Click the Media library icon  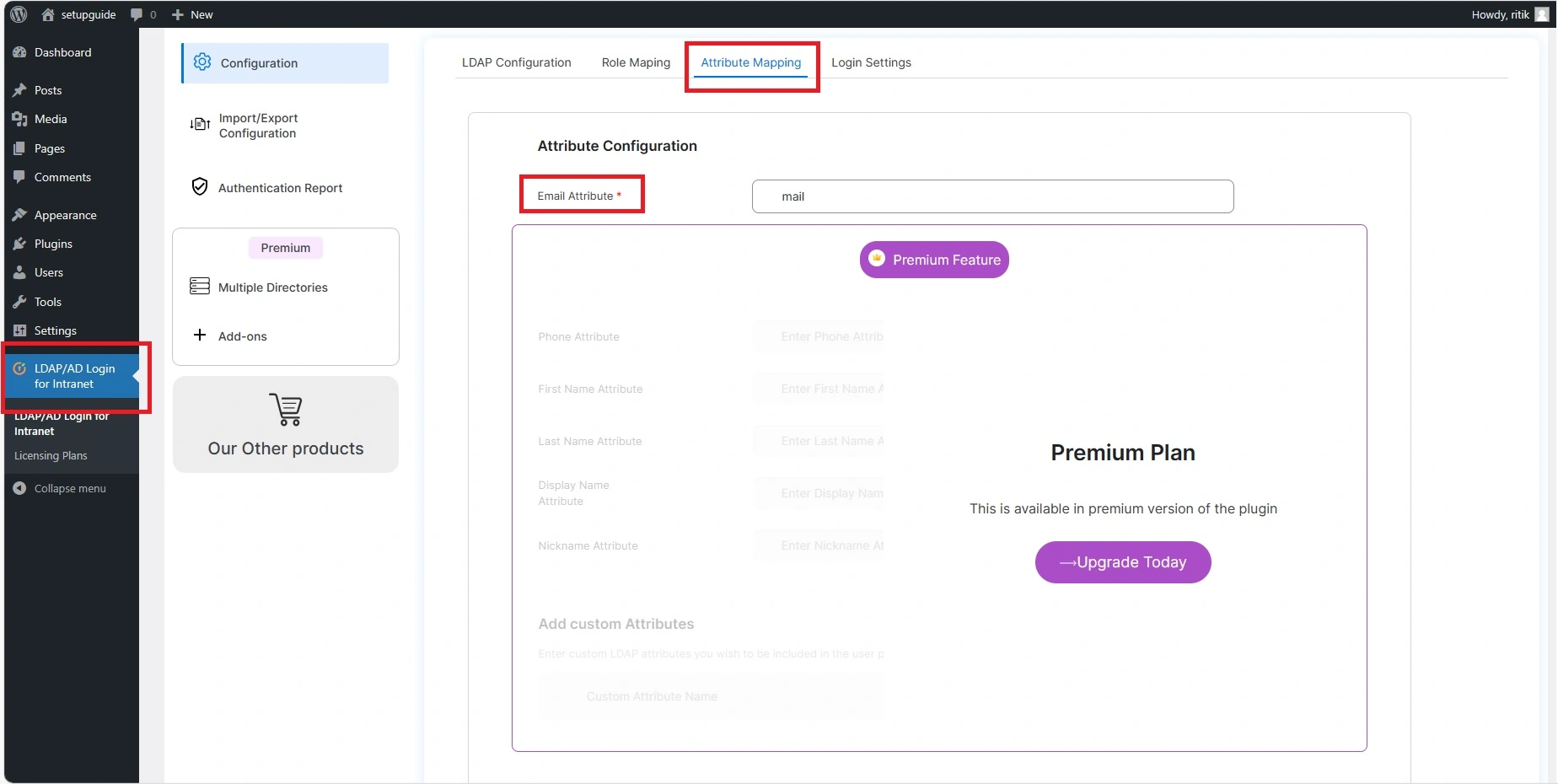tap(20, 119)
